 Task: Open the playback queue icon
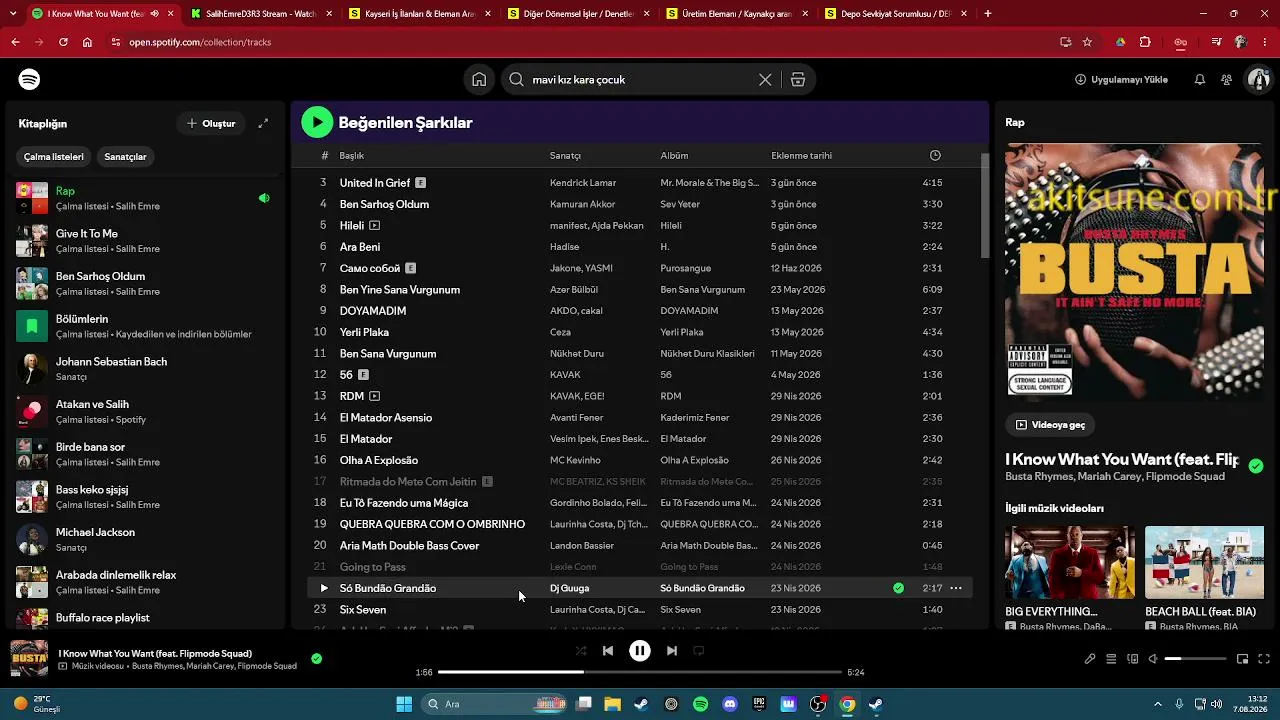[1111, 659]
